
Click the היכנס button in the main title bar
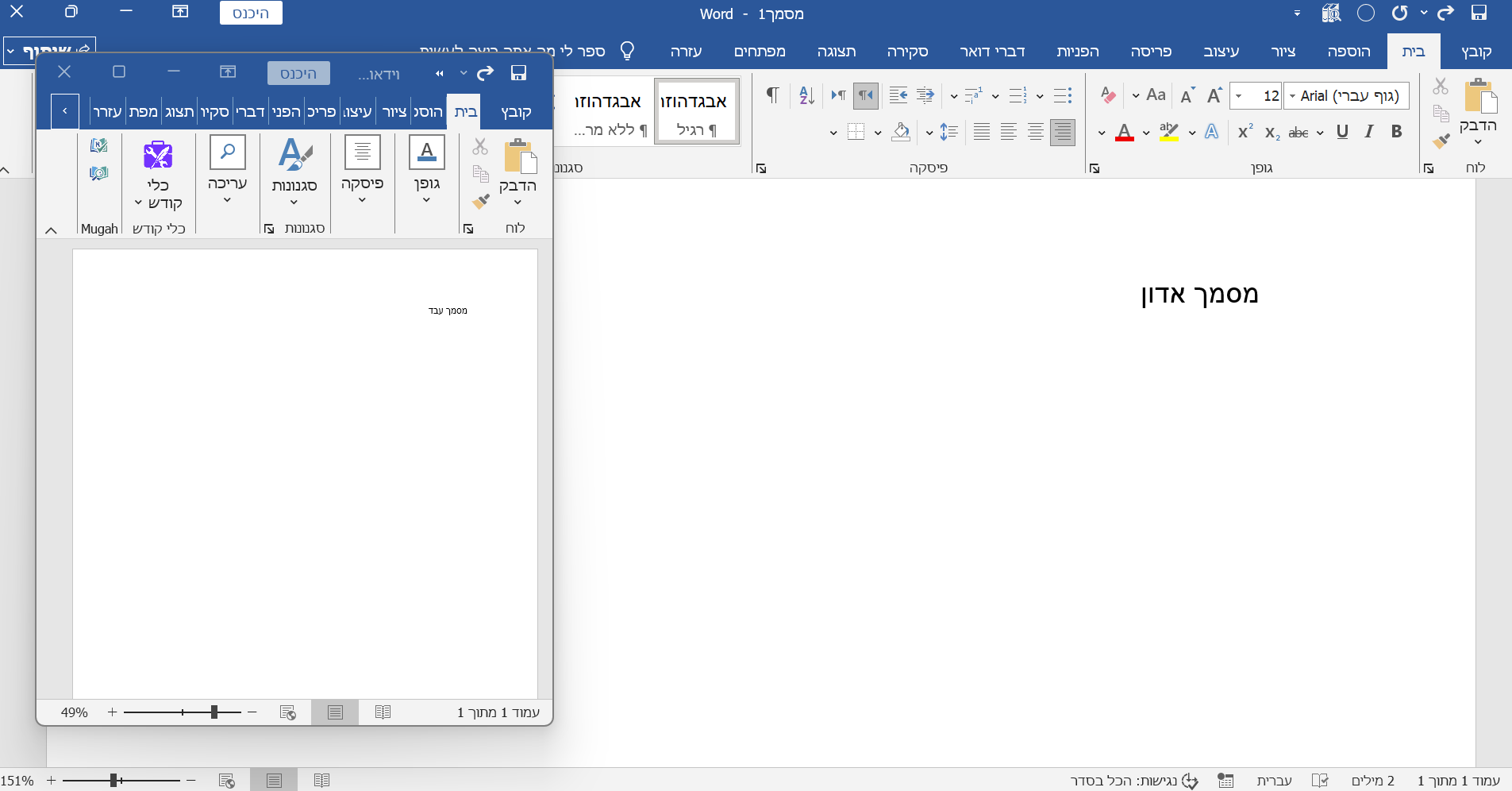click(251, 14)
